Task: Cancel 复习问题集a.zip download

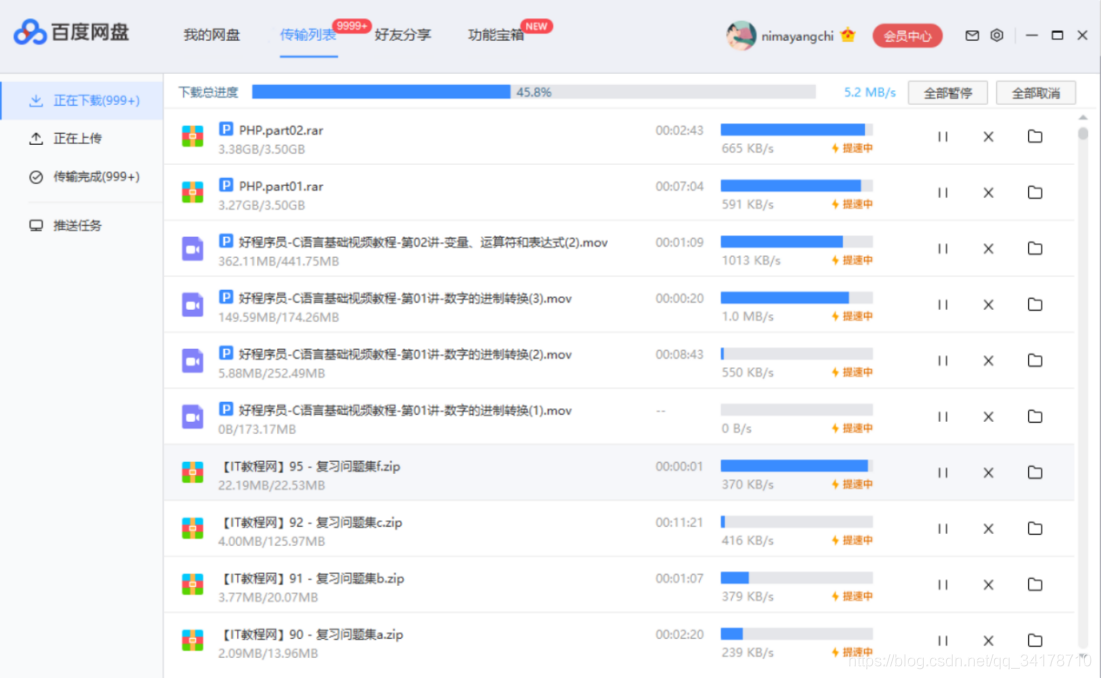Action: click(x=988, y=640)
